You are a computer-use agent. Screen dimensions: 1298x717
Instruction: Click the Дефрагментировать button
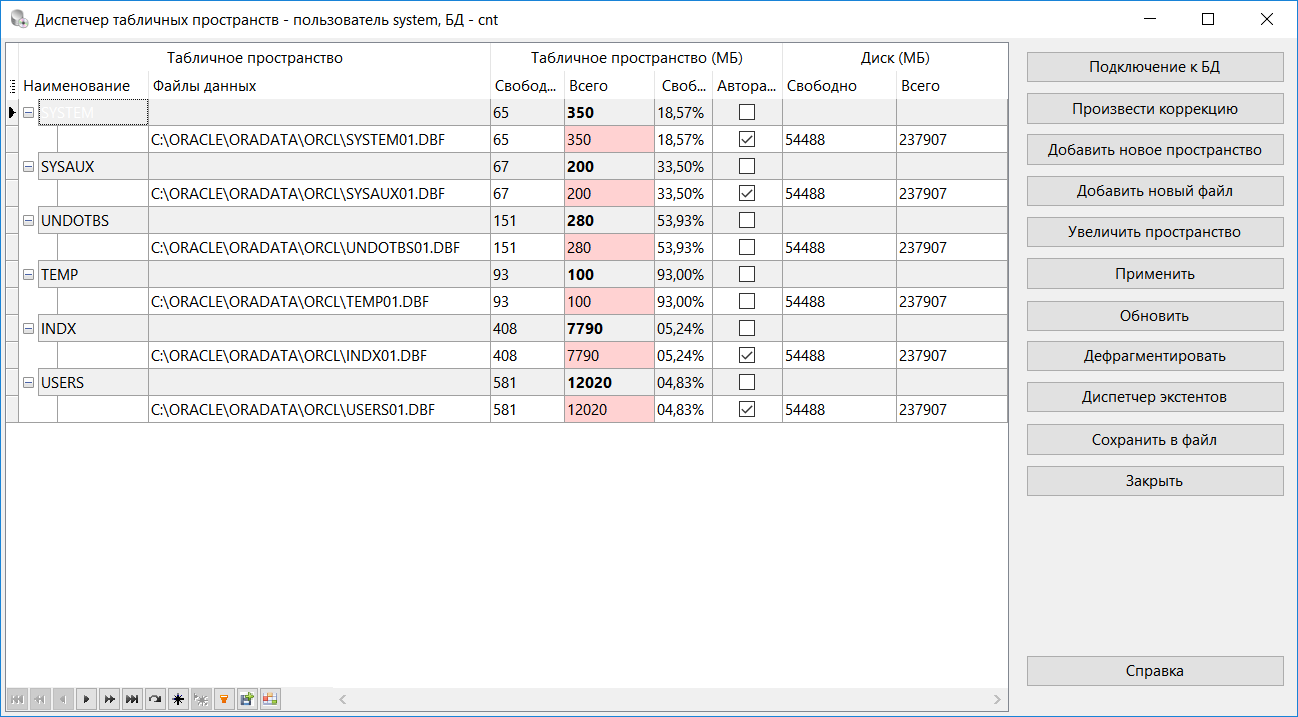[1155, 356]
